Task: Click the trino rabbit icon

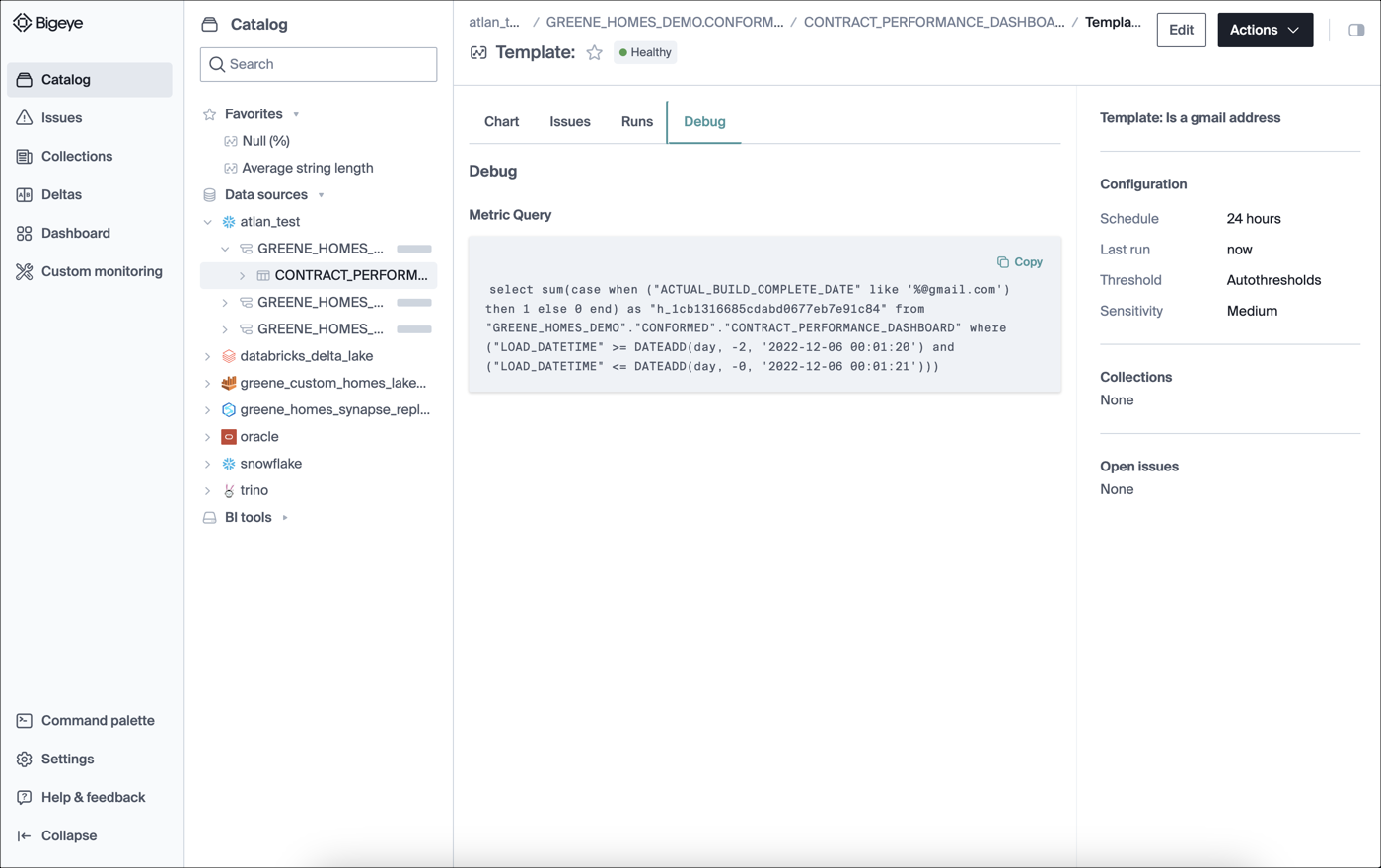Action: tap(229, 490)
